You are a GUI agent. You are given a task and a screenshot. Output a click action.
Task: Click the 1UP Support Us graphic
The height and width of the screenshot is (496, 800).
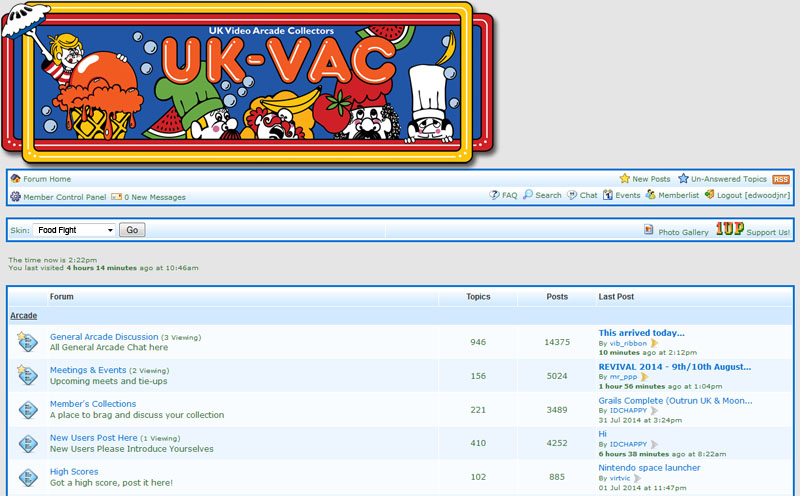(x=730, y=229)
